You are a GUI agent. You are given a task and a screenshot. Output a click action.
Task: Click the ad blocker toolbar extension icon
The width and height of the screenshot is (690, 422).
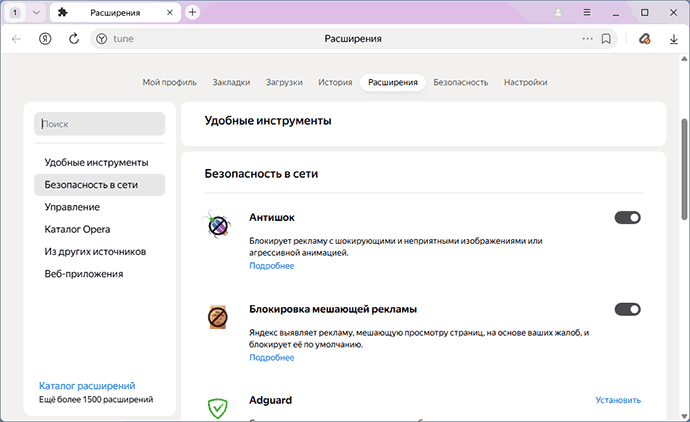(644, 39)
